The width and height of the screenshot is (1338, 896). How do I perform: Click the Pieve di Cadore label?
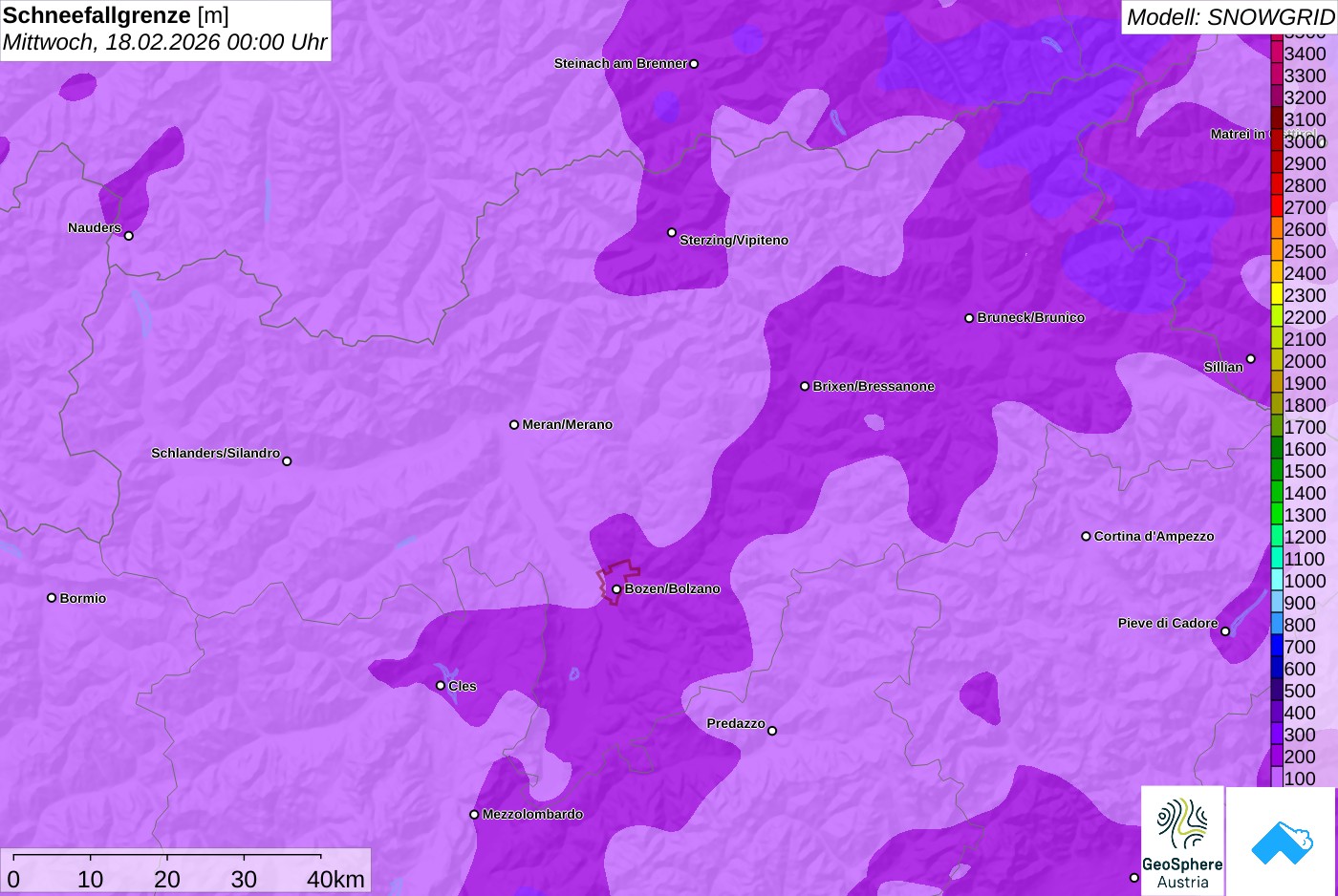tap(1168, 623)
